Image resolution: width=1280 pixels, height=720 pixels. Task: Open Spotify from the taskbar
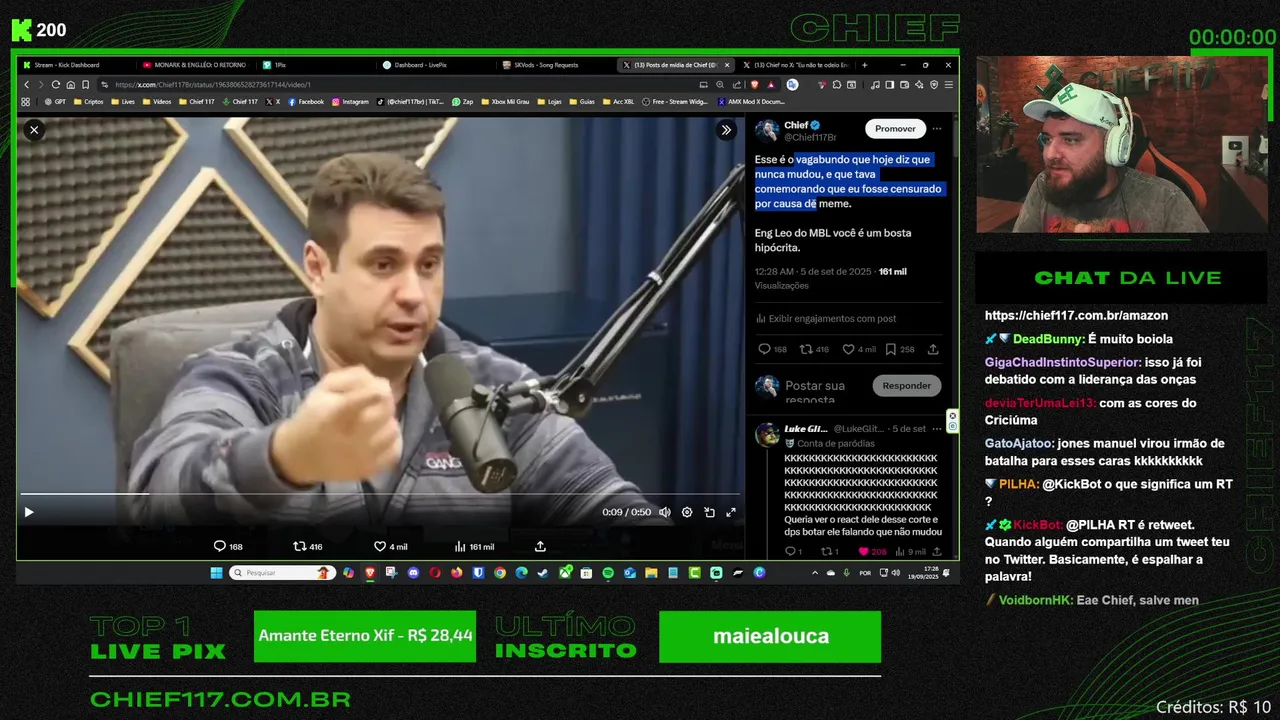click(608, 573)
